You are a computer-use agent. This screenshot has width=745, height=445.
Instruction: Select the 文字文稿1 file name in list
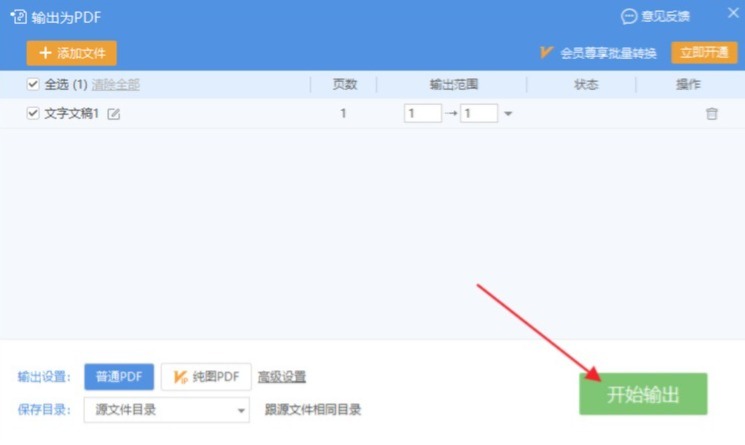click(x=72, y=114)
